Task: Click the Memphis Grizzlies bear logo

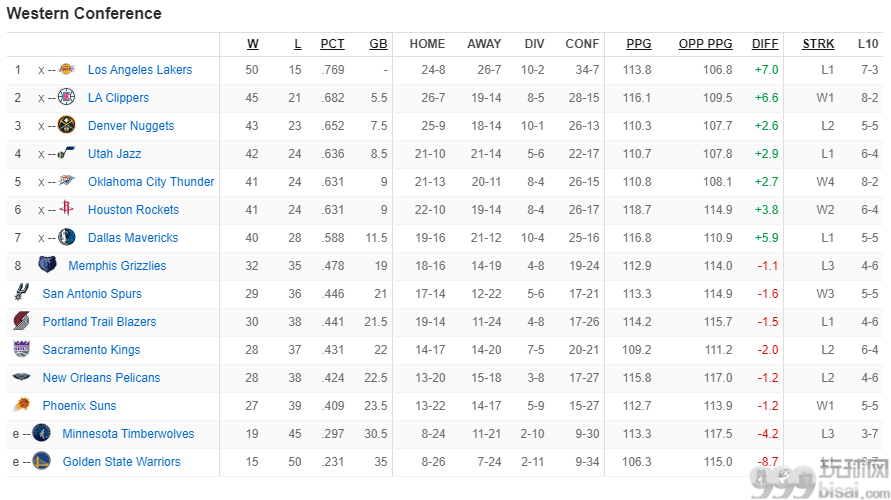Action: [47, 264]
